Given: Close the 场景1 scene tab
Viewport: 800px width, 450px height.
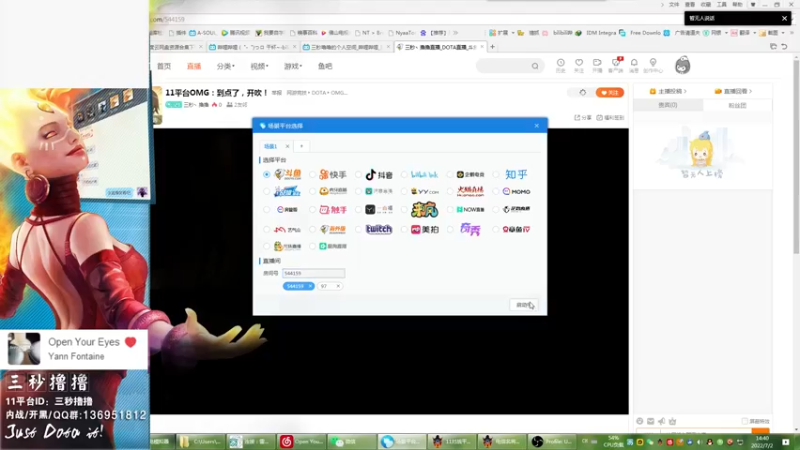Looking at the screenshot, I should (x=287, y=146).
